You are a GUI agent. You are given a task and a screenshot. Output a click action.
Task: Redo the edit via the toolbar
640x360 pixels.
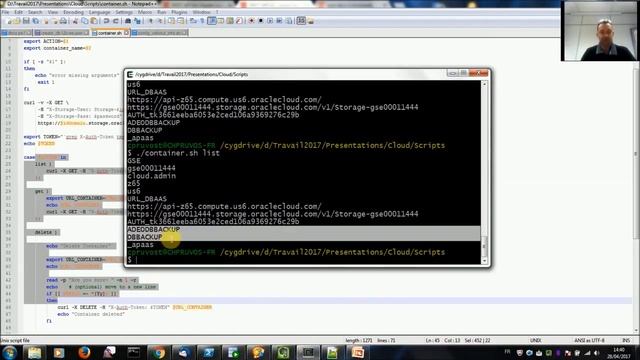116,21
